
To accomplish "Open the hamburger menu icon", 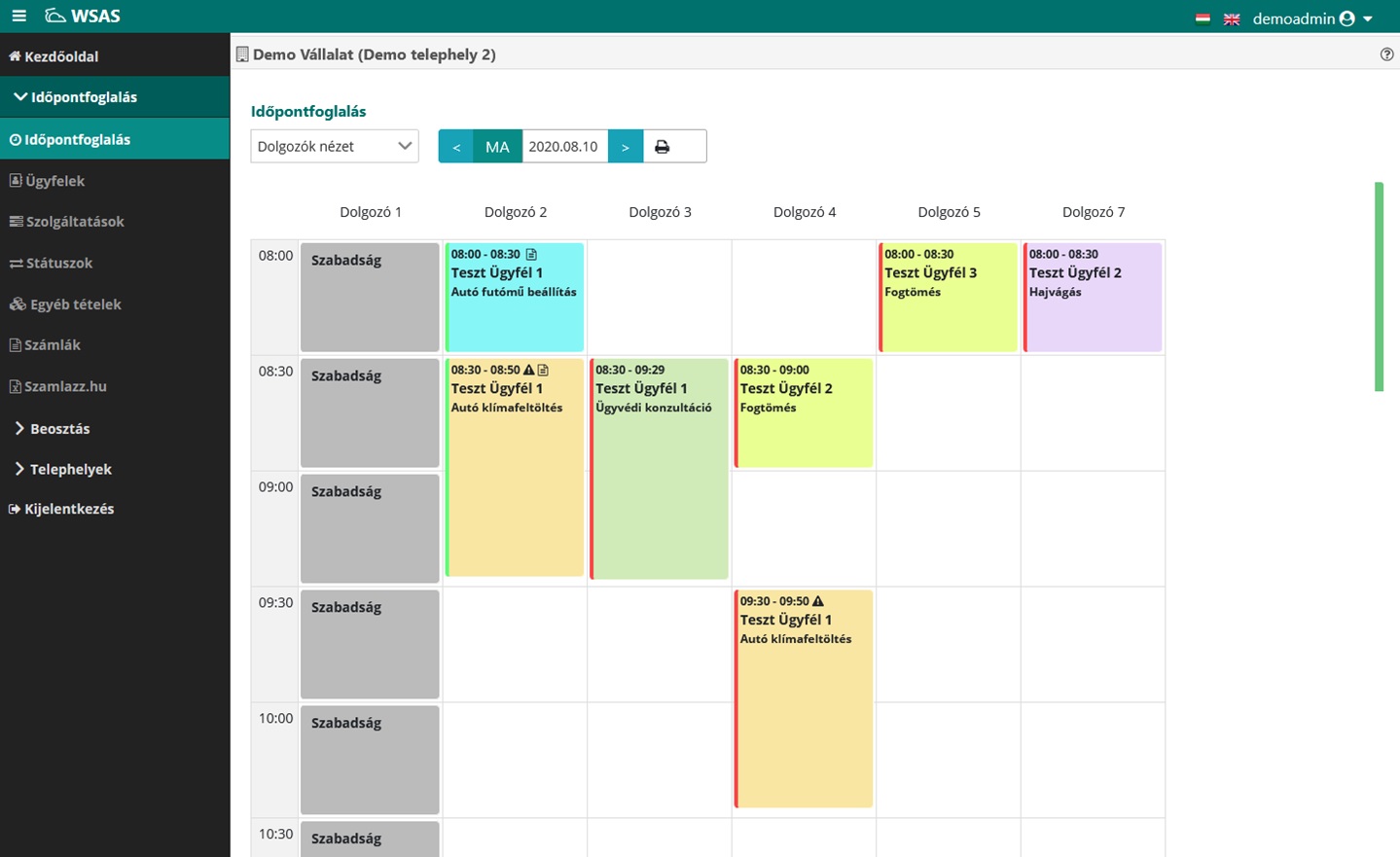I will (18, 16).
